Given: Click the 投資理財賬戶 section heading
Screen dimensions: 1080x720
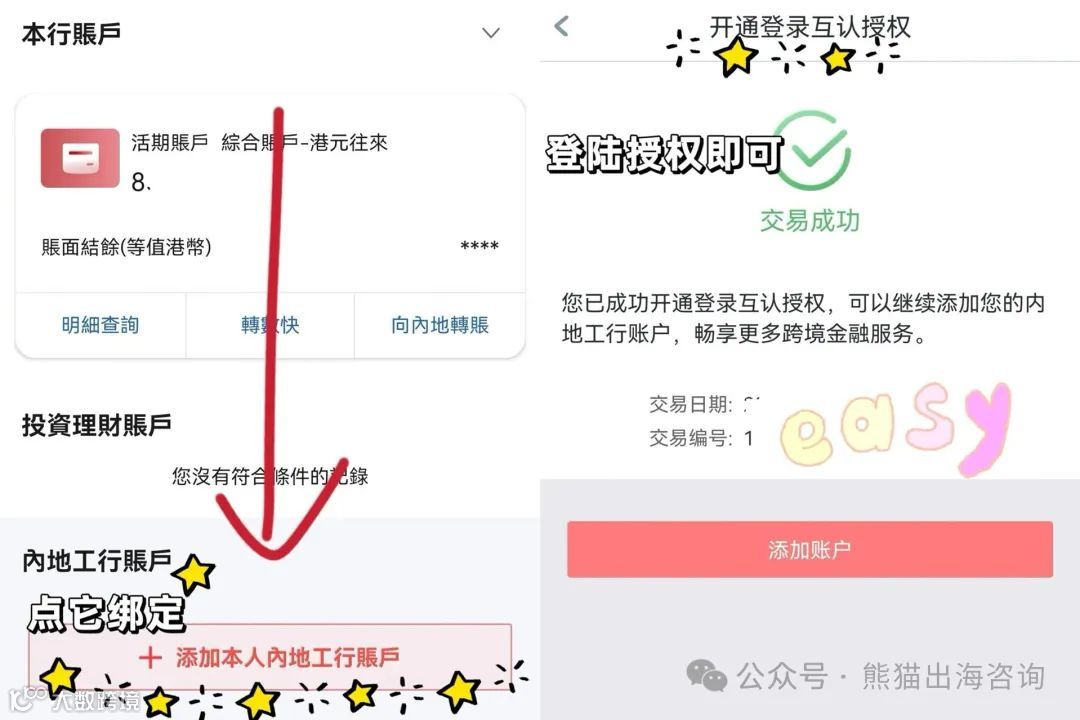Looking at the screenshot, I should [96, 425].
